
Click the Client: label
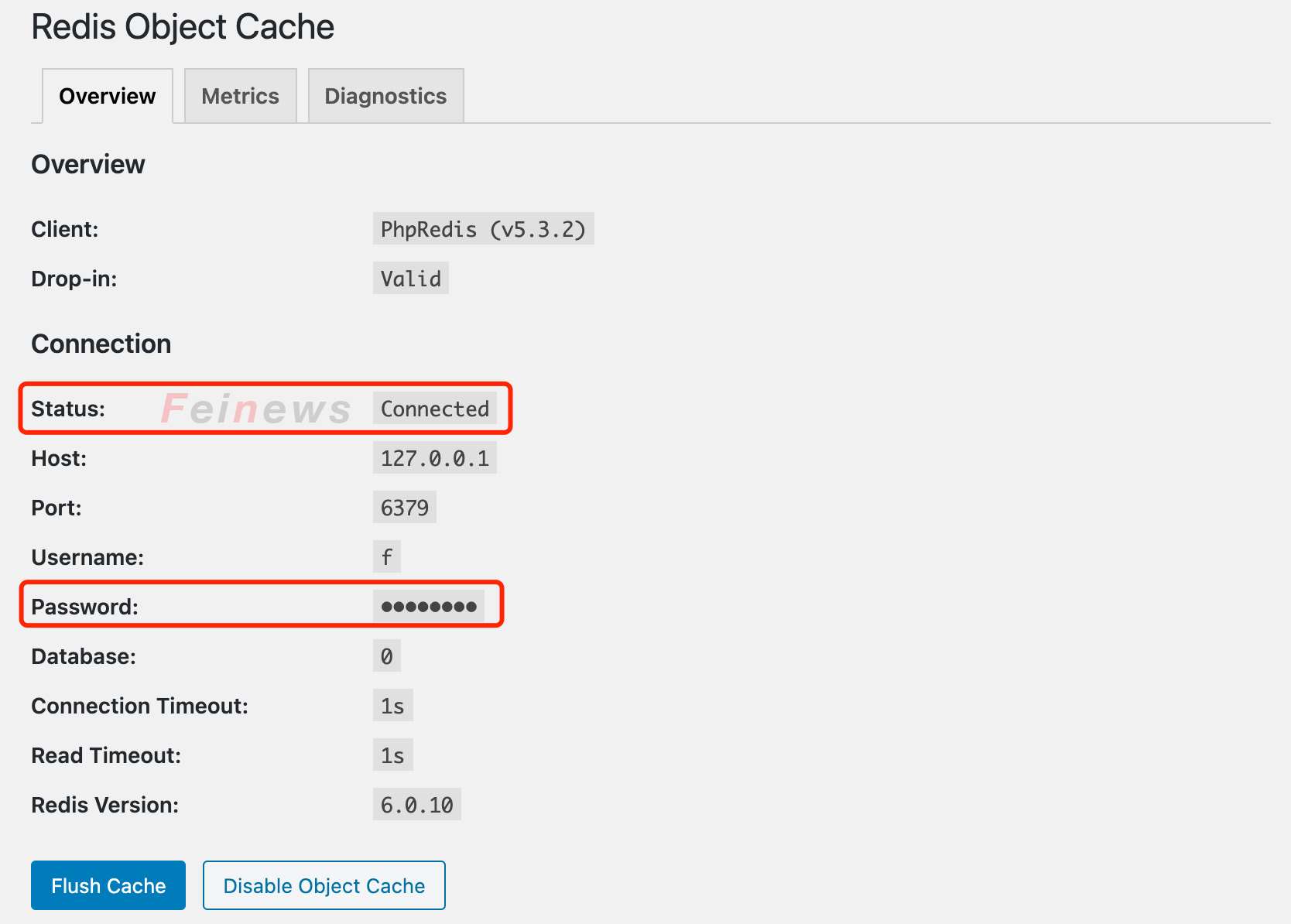tap(65, 229)
